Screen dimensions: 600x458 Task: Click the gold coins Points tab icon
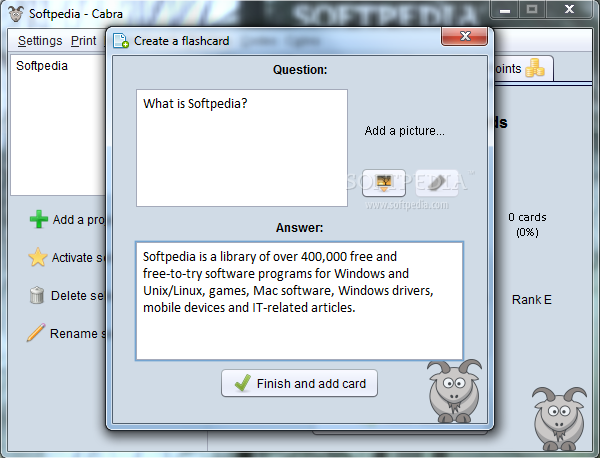coord(535,68)
